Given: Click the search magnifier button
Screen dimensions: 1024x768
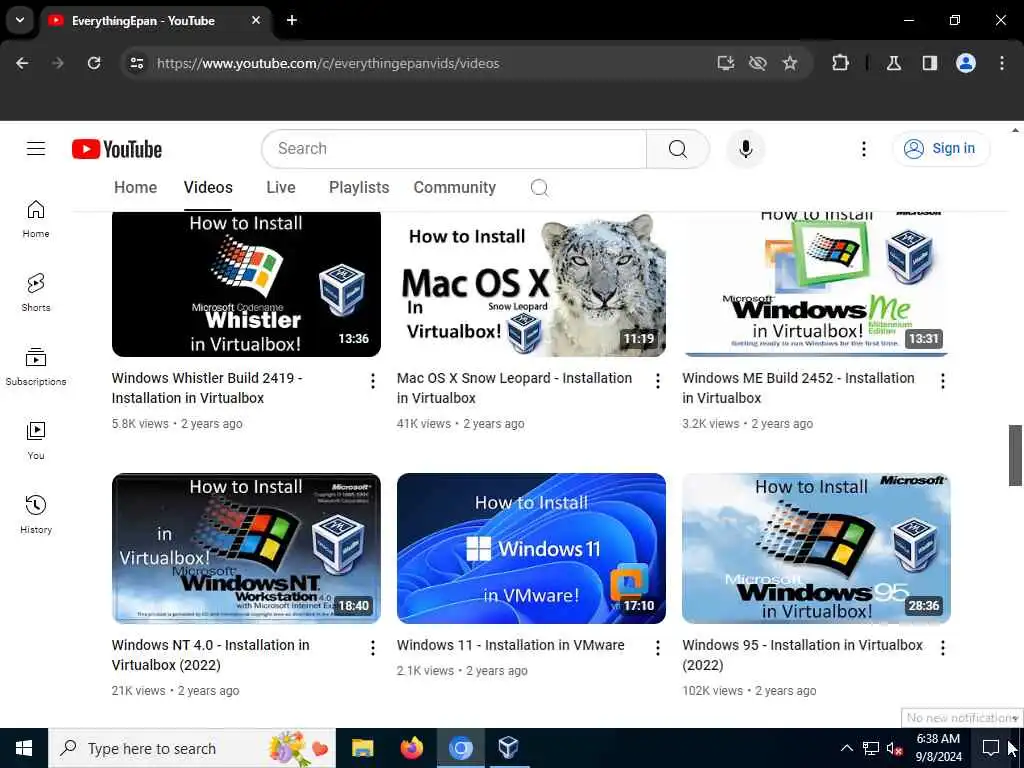Looking at the screenshot, I should pos(677,149).
